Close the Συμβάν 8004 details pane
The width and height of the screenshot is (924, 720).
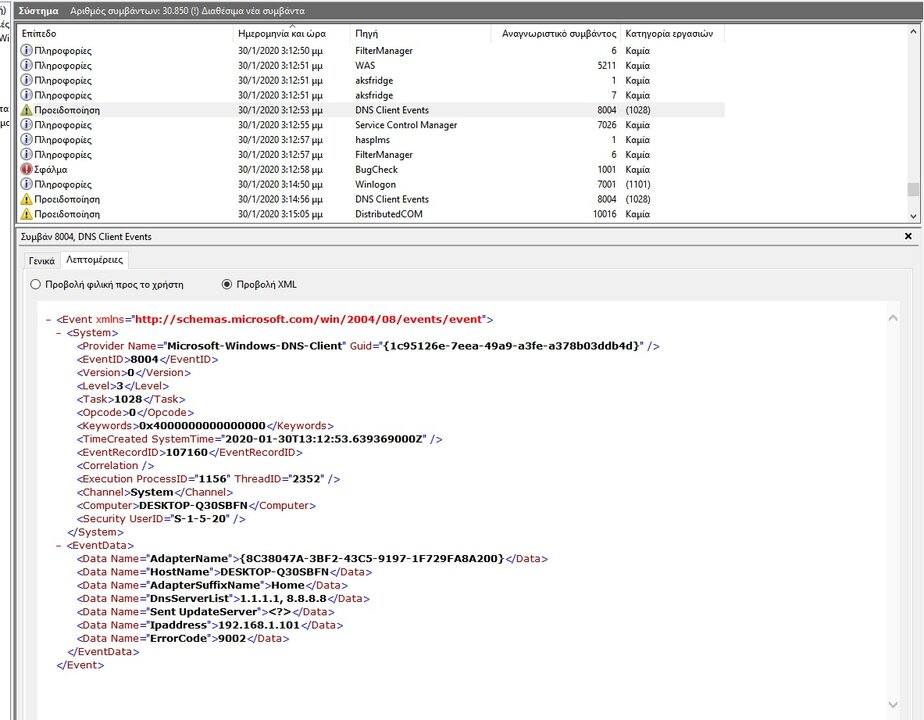(x=908, y=237)
